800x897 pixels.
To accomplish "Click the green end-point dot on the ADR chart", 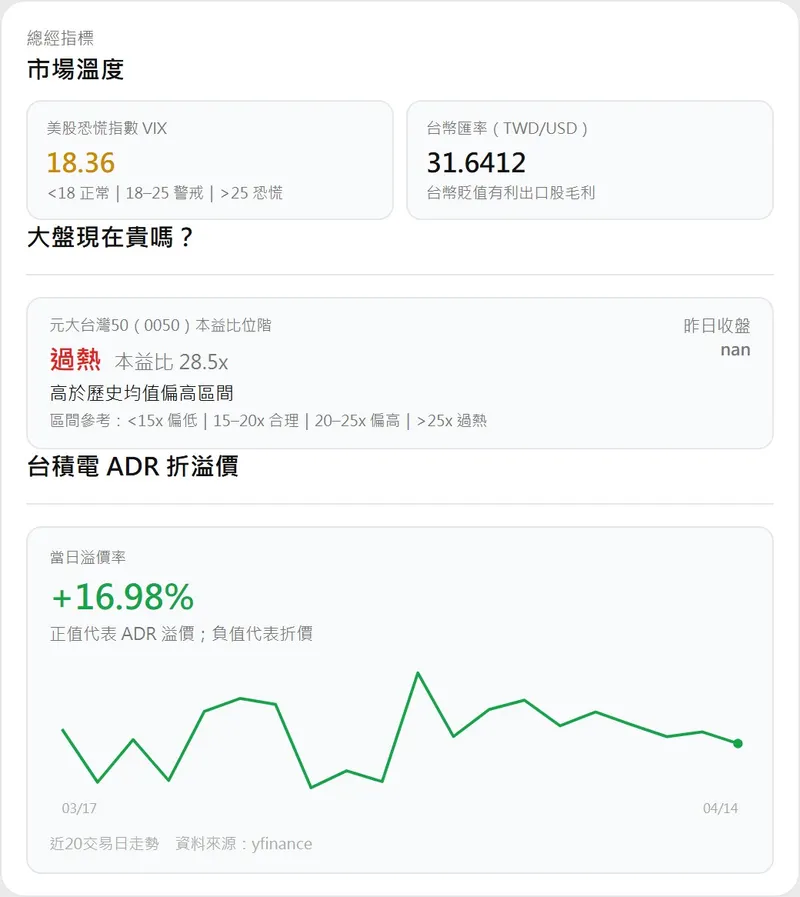I will point(738,743).
